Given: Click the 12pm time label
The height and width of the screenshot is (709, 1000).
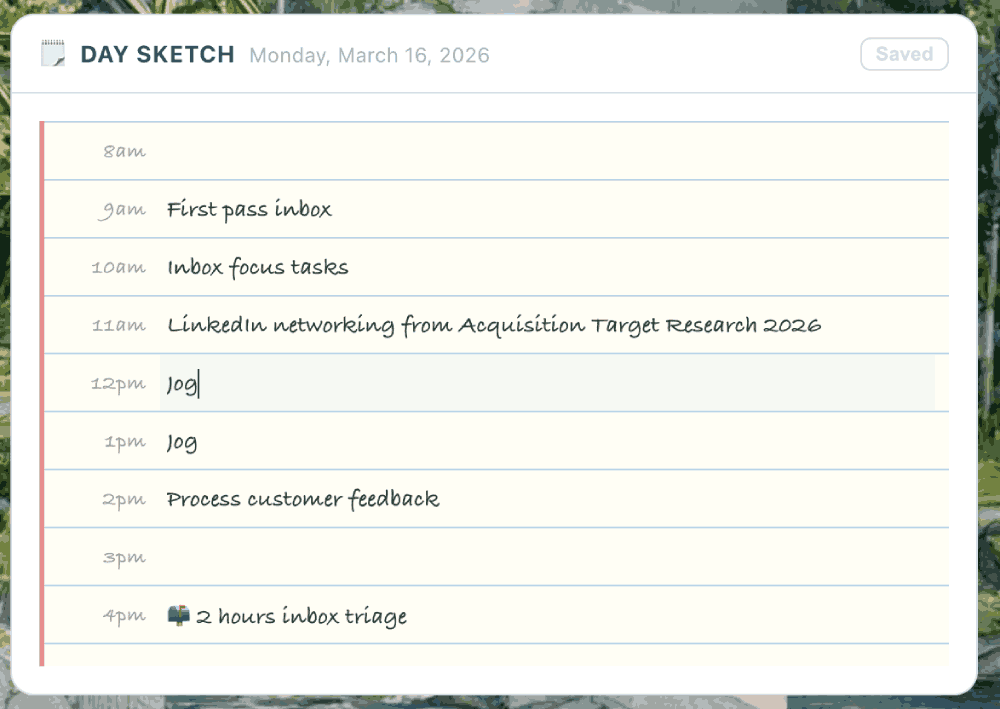Looking at the screenshot, I should click(x=118, y=384).
